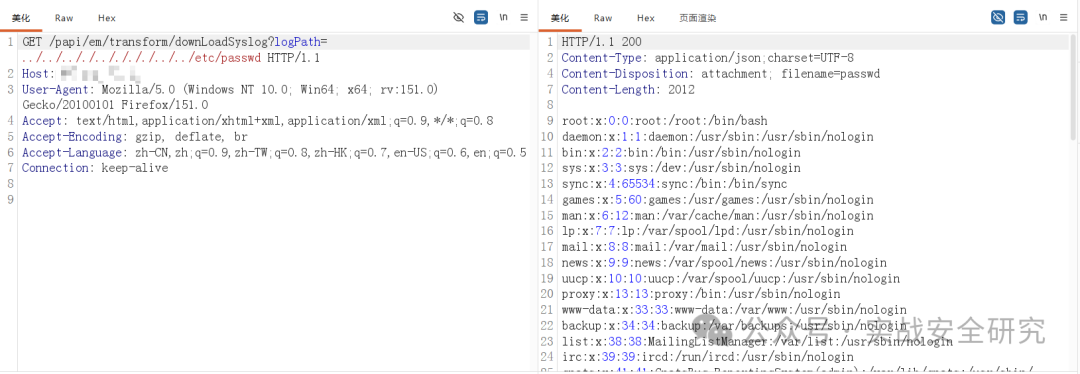
Task: Toggle the blue word-wrap icon in response pane
Action: [x=1021, y=17]
